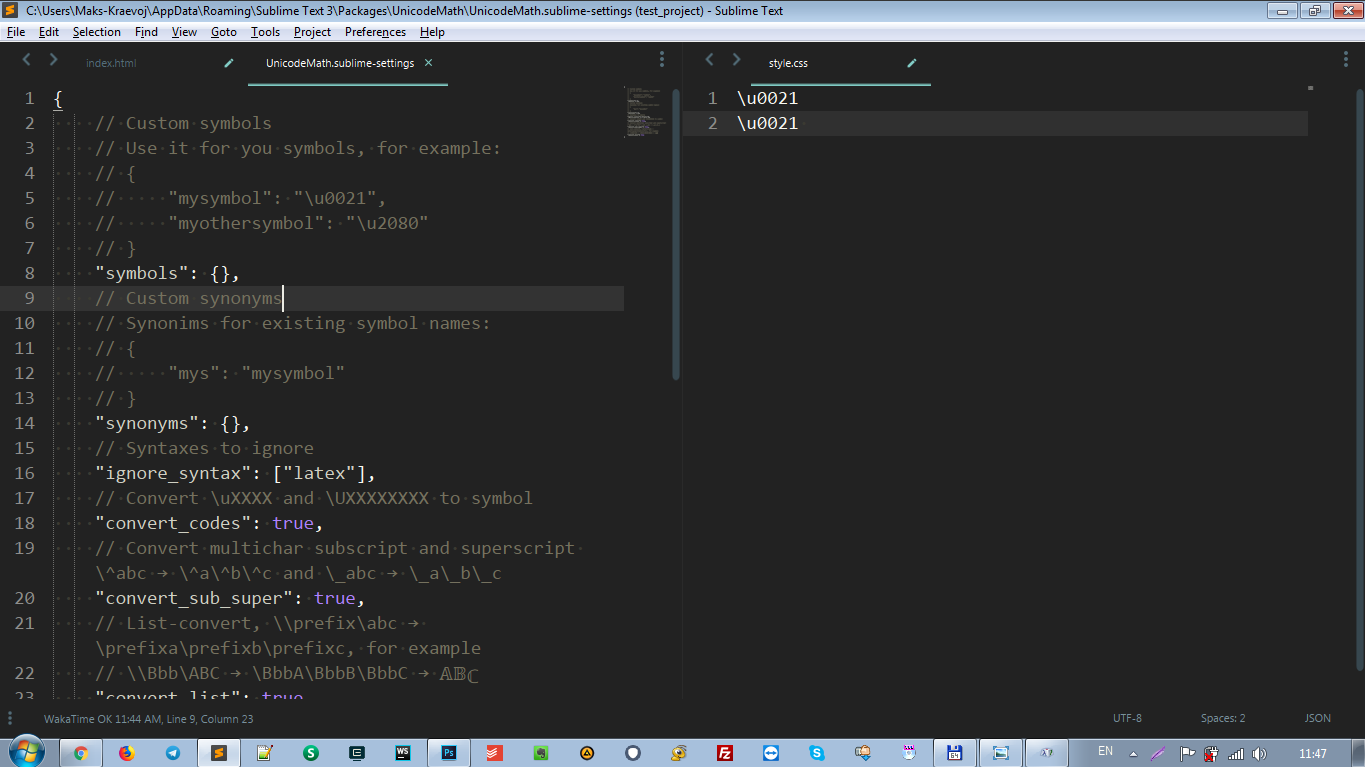Open volume speaker tray icon

(1260, 753)
